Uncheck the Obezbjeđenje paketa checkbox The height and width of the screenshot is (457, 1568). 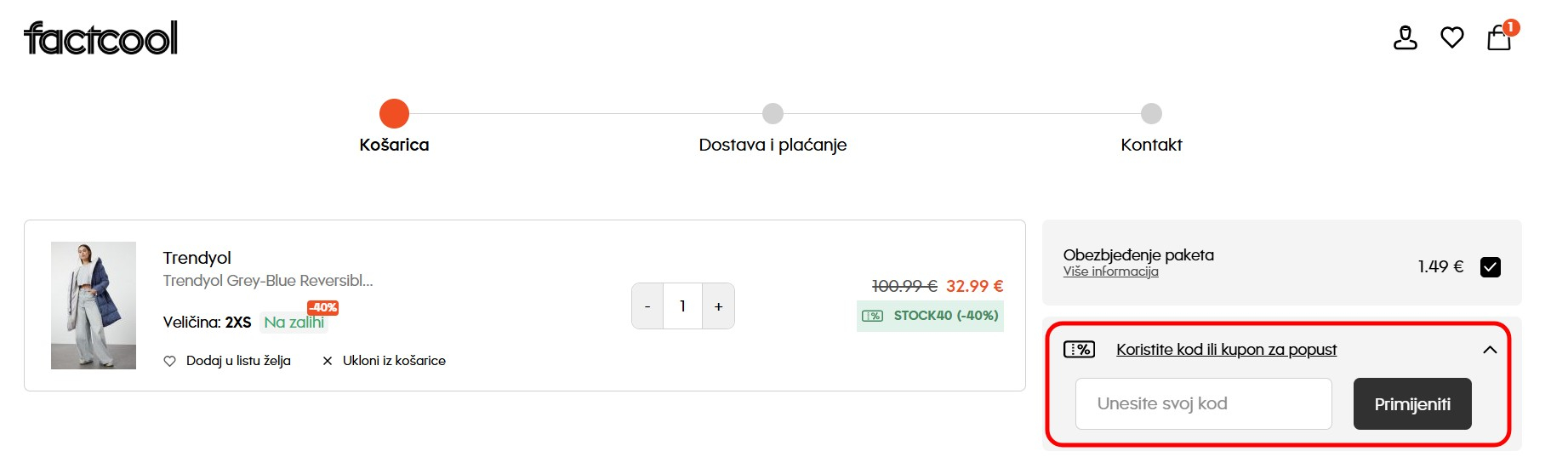(x=1491, y=267)
